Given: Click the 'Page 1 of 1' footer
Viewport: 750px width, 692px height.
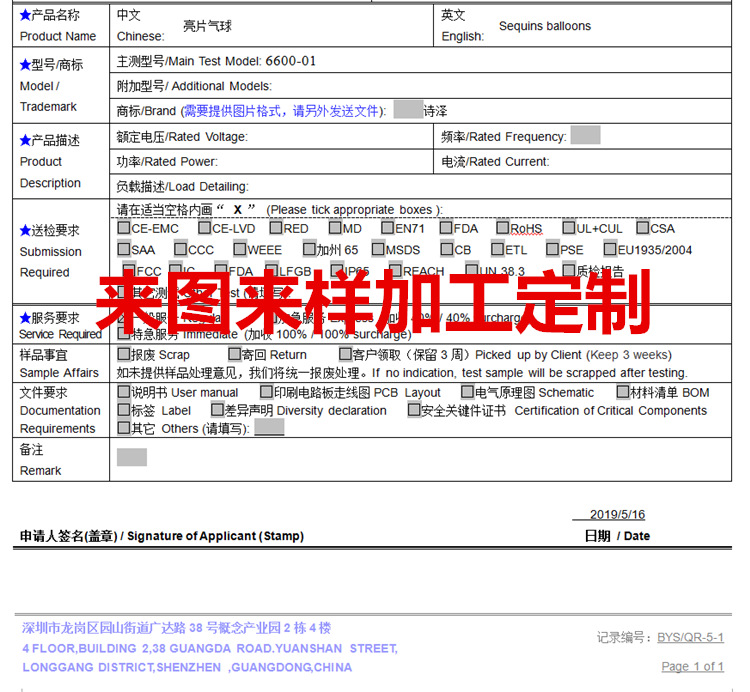Looking at the screenshot, I should click(x=693, y=666).
